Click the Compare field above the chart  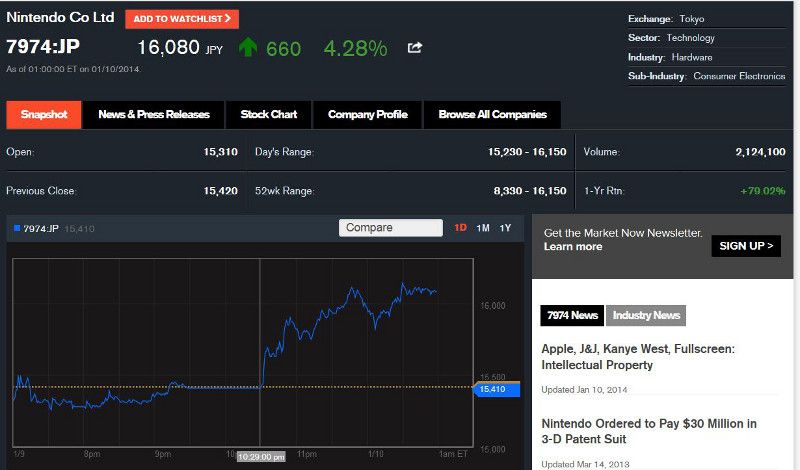(390, 228)
